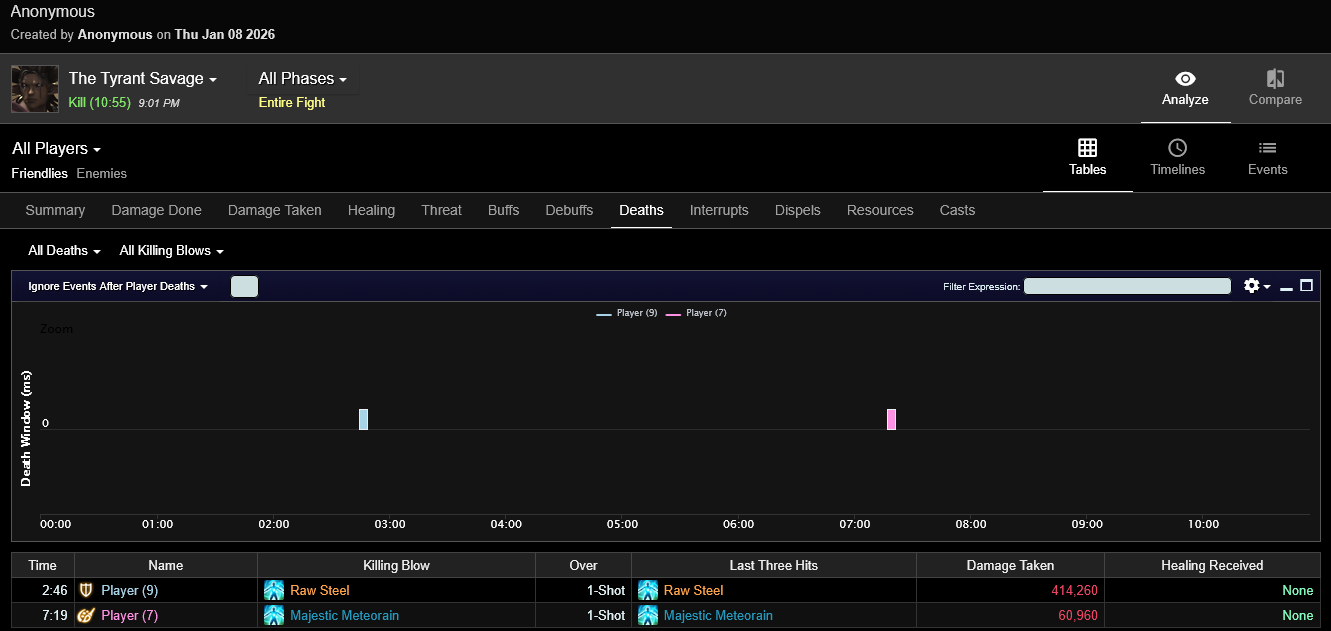Click the Entire Fight phase label

tap(292, 102)
